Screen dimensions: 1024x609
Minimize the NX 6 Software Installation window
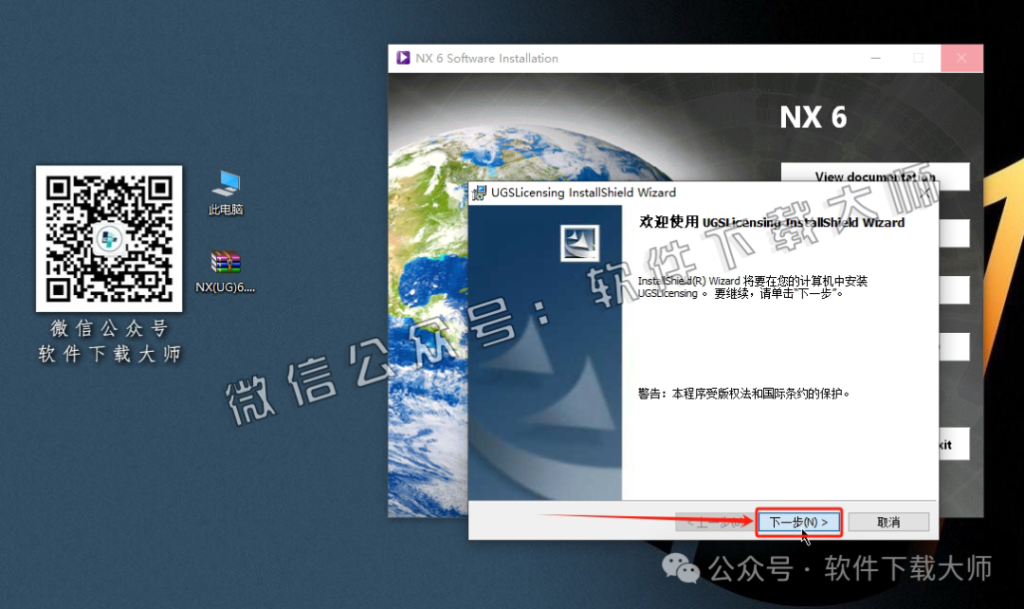point(875,58)
